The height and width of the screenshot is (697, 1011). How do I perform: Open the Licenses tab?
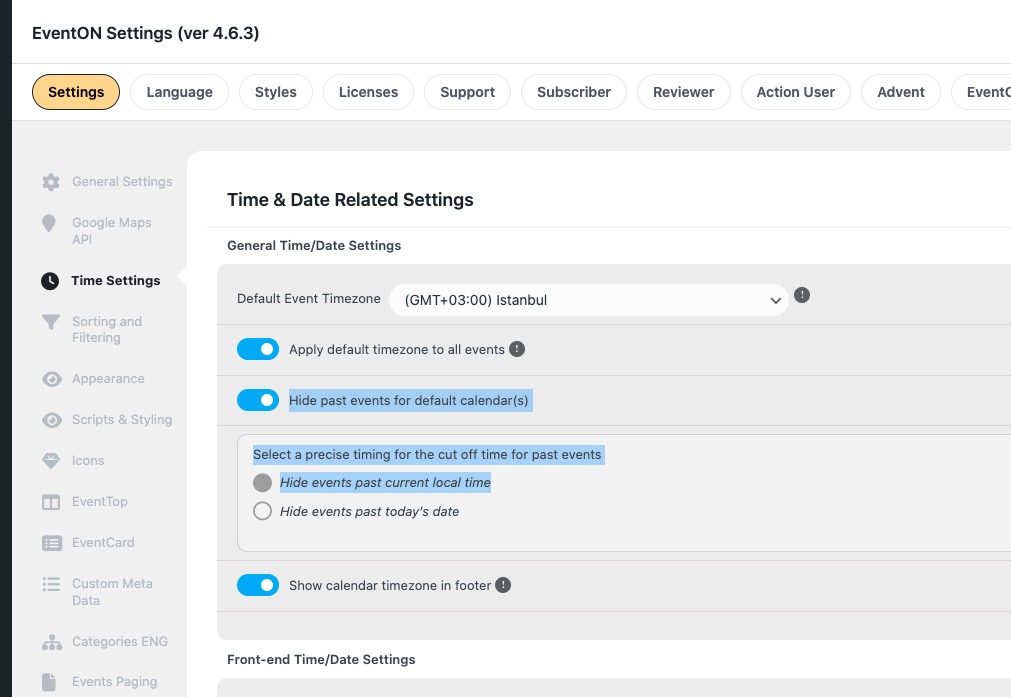point(368,92)
